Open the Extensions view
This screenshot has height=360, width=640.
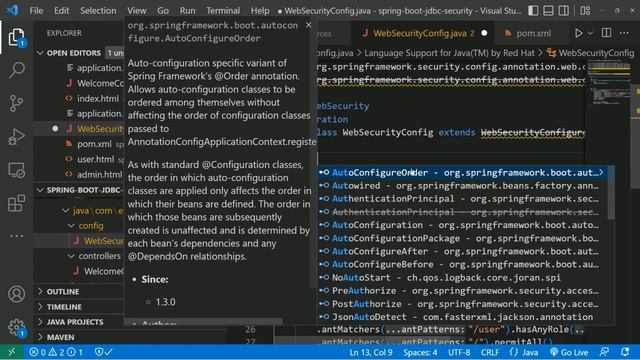tap(16, 203)
